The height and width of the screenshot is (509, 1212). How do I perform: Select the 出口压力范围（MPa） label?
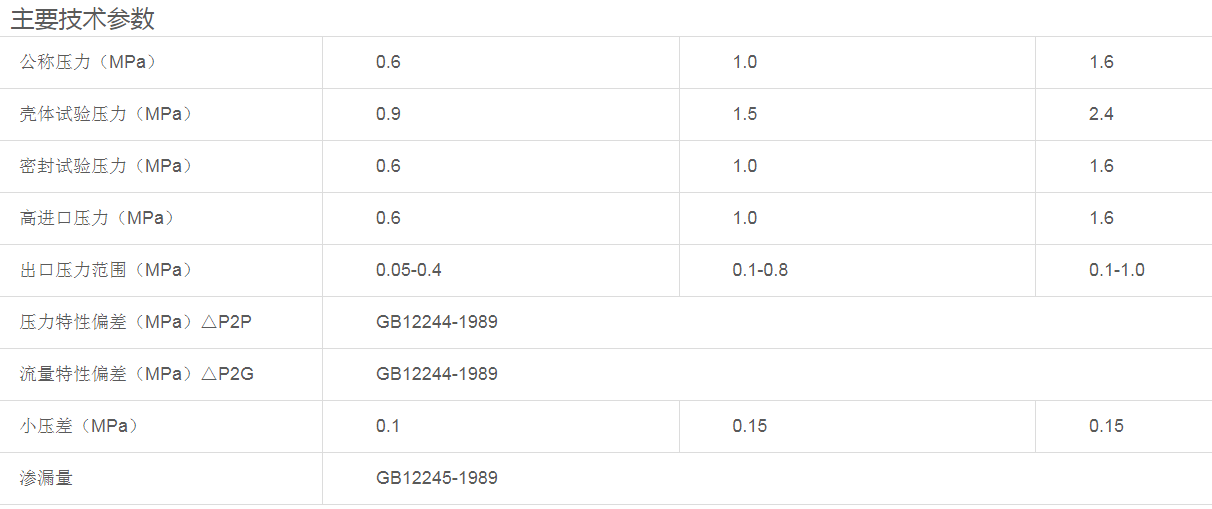tap(106, 270)
